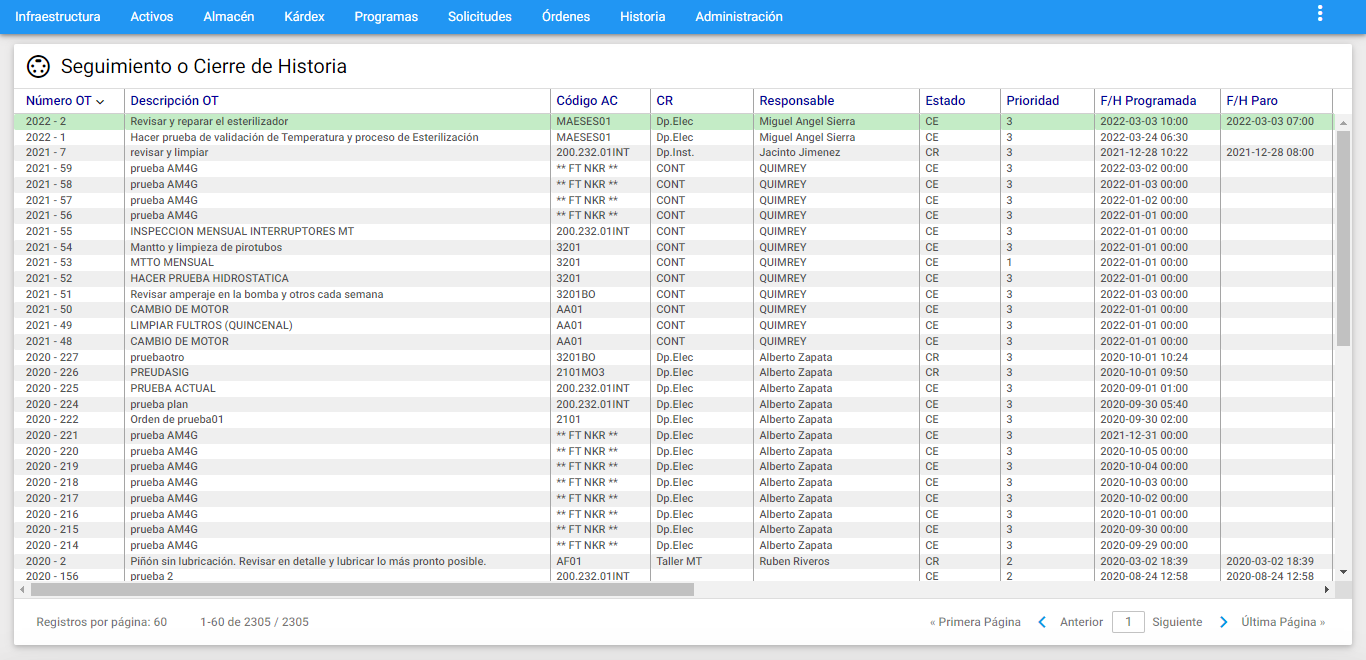Open the Órdenes menu
The height and width of the screenshot is (660, 1366).
pyautogui.click(x=566, y=17)
